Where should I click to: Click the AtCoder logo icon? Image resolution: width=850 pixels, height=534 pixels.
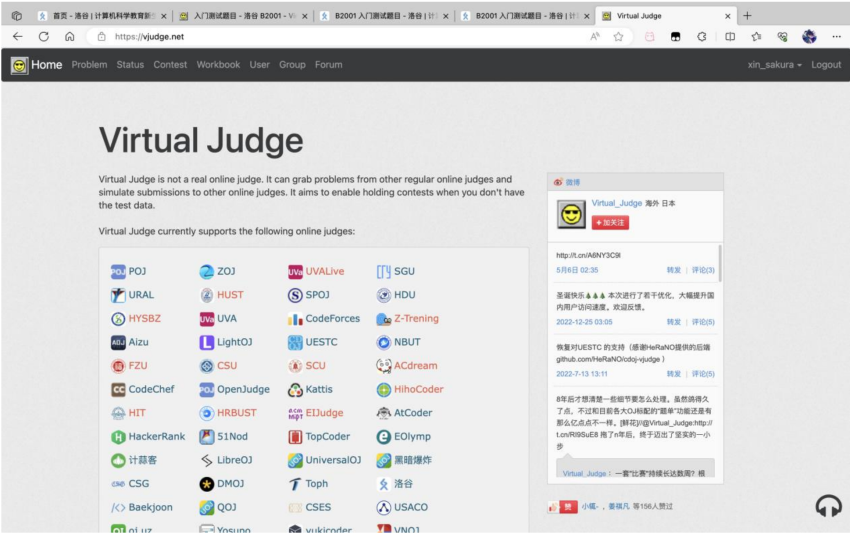coord(384,413)
